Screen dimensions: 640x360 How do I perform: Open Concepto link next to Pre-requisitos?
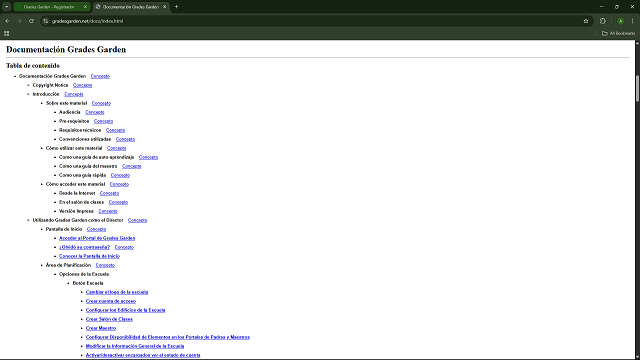(103, 121)
